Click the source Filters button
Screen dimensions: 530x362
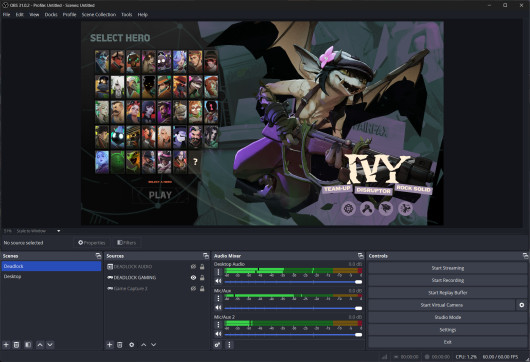coord(126,243)
